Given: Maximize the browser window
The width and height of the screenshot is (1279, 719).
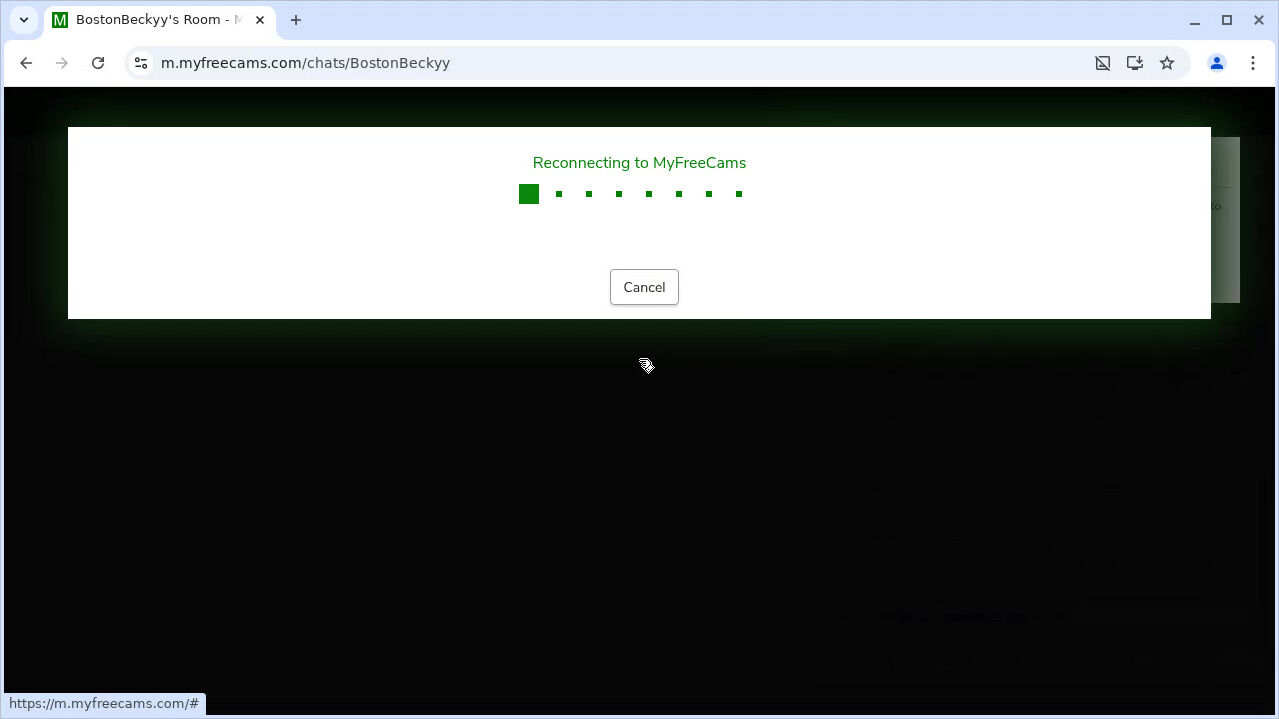Looking at the screenshot, I should [x=1226, y=20].
